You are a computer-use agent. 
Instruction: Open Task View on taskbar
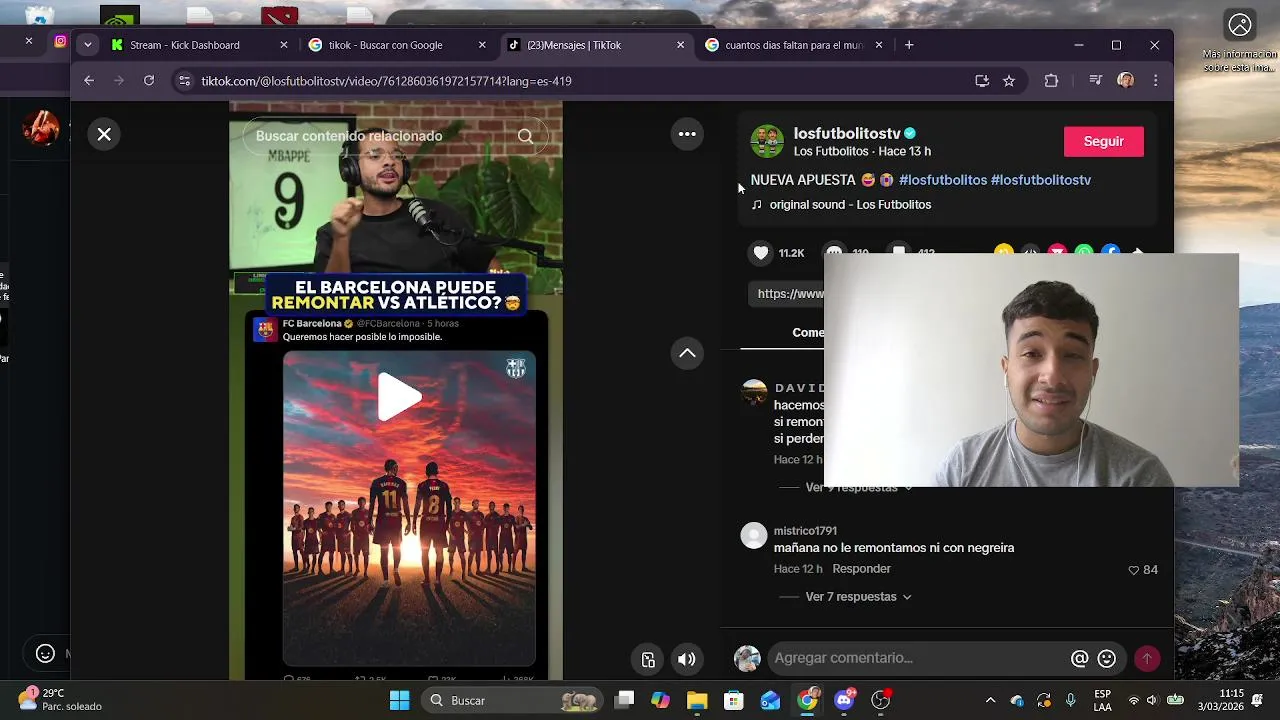624,701
